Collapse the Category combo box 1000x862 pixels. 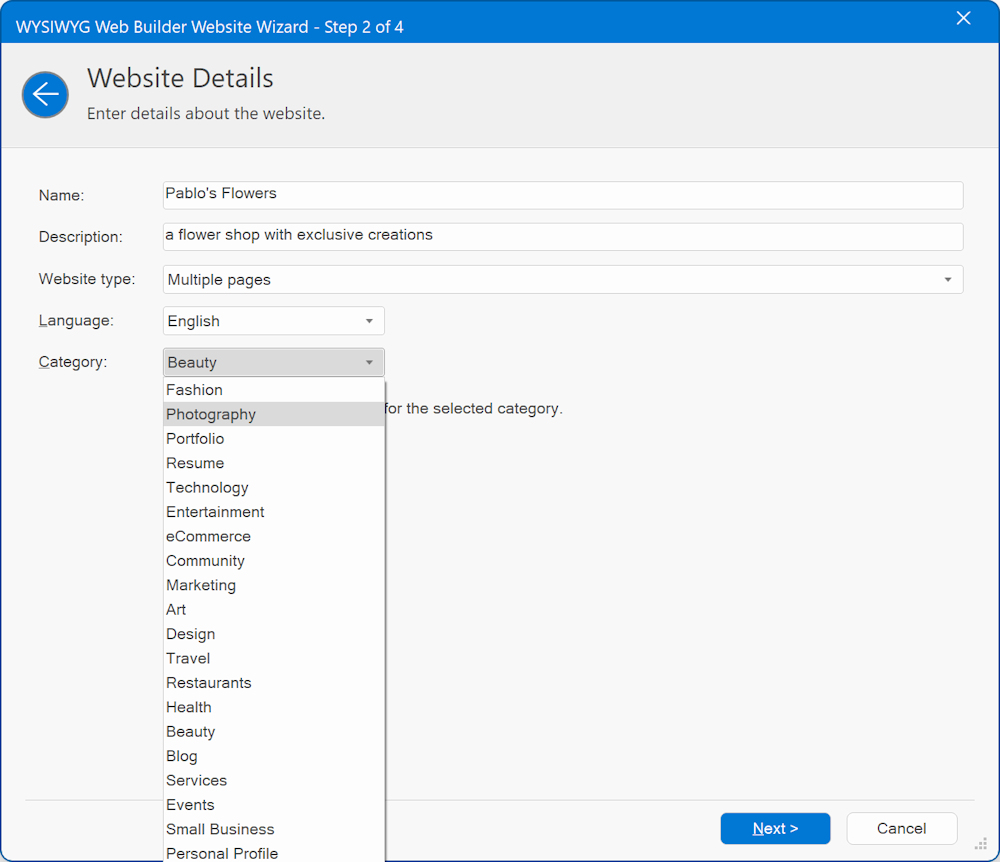(x=273, y=363)
